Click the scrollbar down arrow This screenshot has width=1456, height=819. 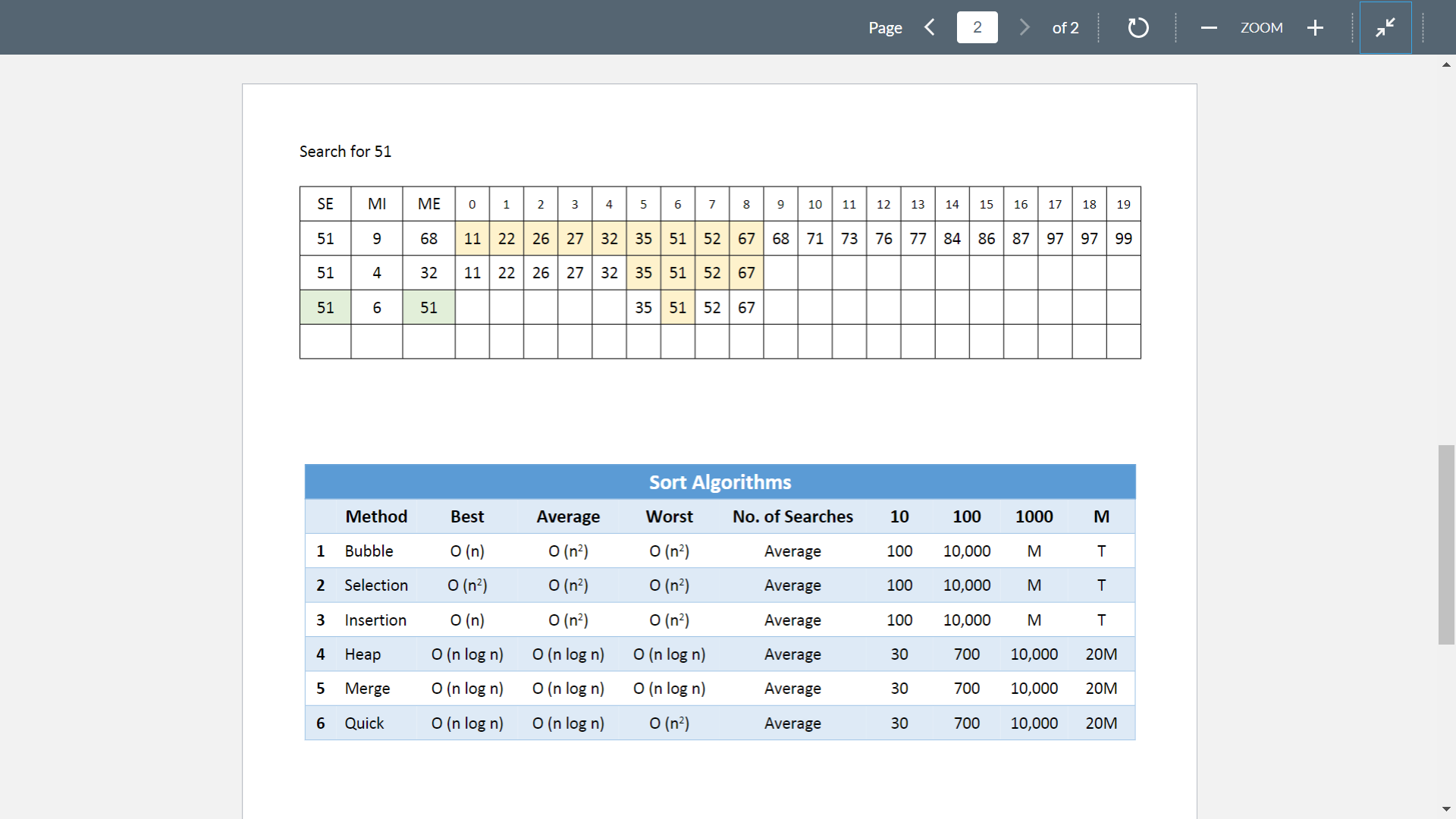point(1446,808)
